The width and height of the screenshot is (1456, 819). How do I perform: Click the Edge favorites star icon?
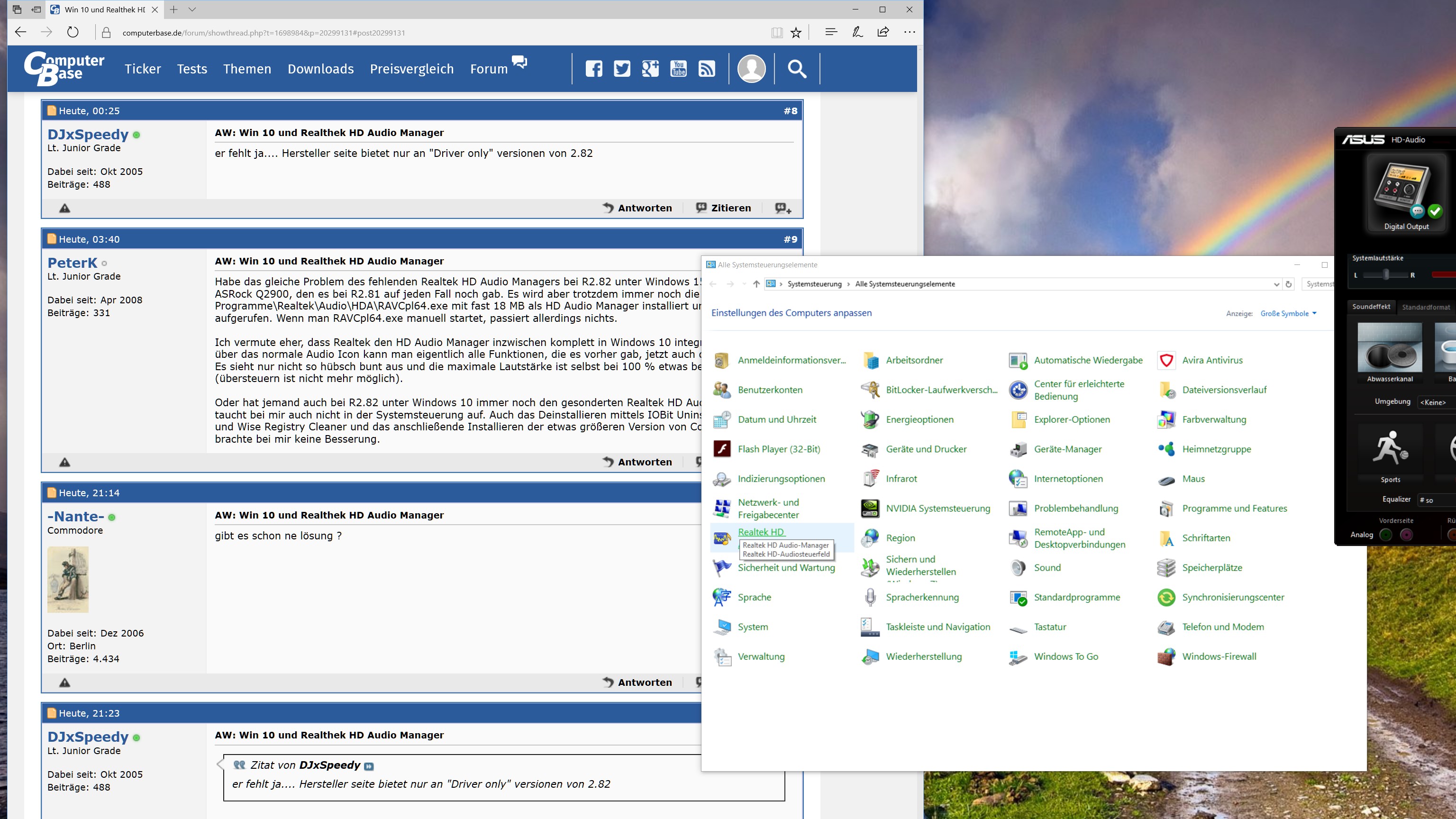796,33
